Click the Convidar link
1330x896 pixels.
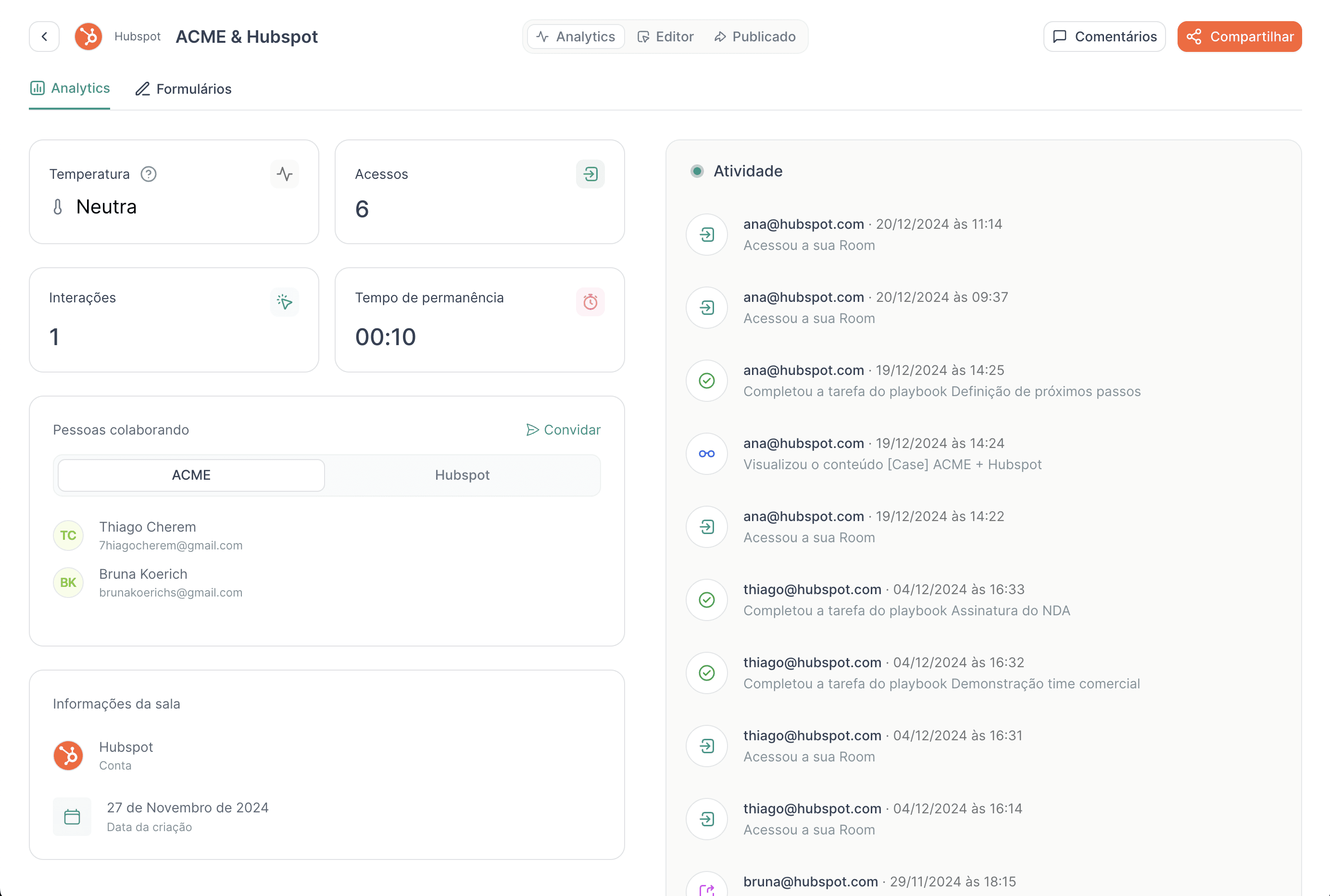[x=564, y=430]
